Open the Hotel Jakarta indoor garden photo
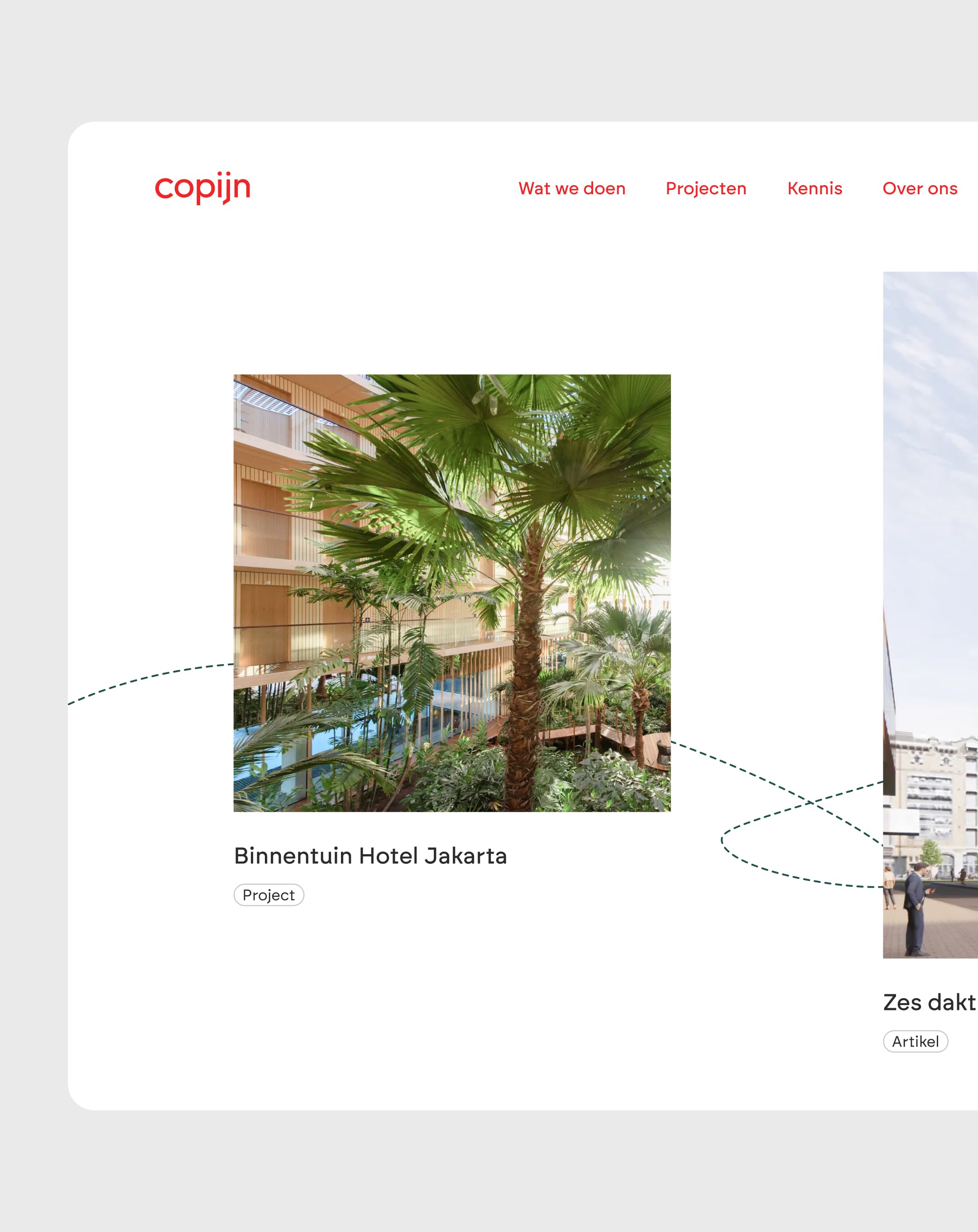Viewport: 978px width, 1232px height. [x=452, y=592]
